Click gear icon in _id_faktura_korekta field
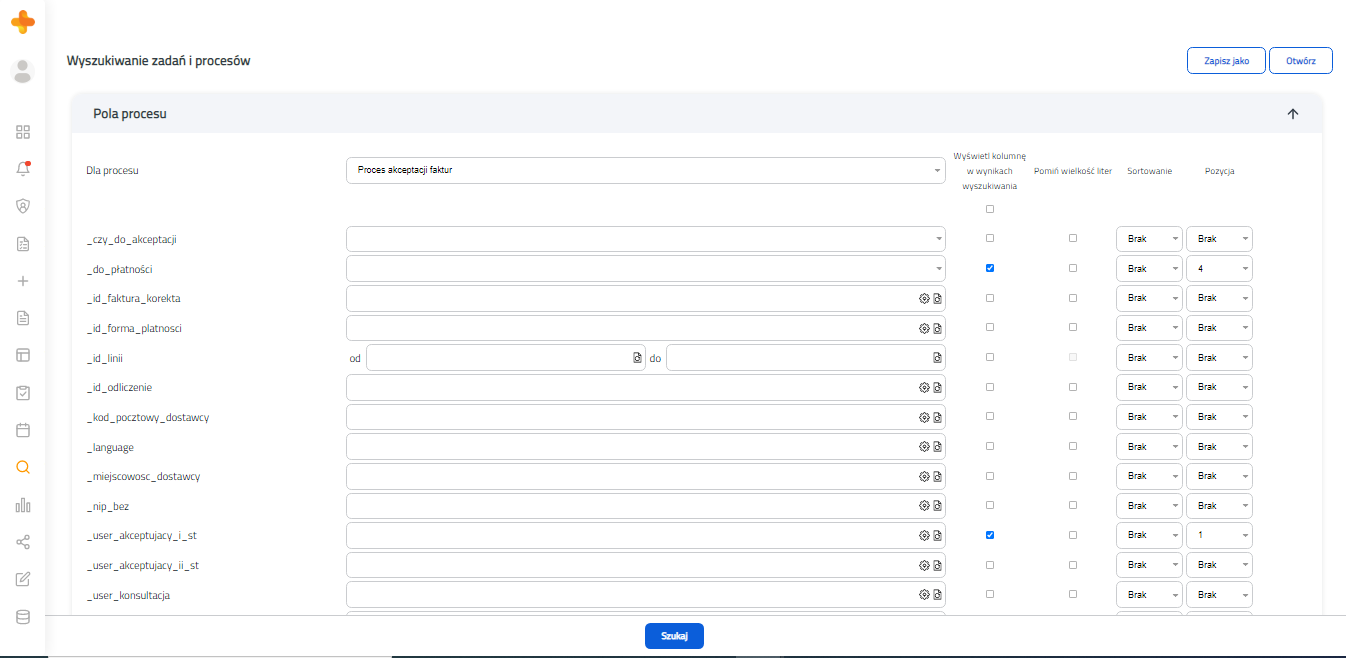Viewport: 1346px width, 658px height. click(925, 299)
